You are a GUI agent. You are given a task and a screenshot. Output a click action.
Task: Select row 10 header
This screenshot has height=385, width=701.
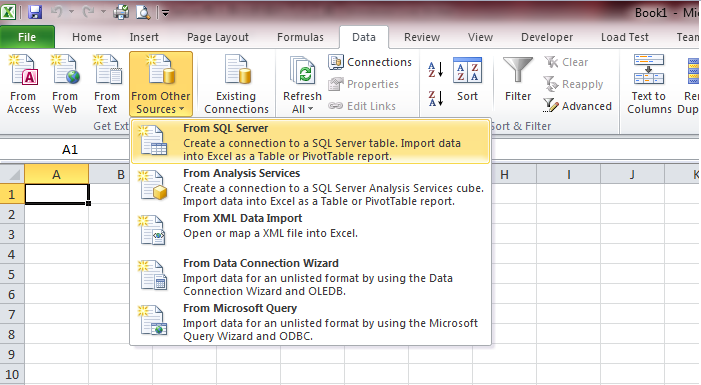click(12, 374)
